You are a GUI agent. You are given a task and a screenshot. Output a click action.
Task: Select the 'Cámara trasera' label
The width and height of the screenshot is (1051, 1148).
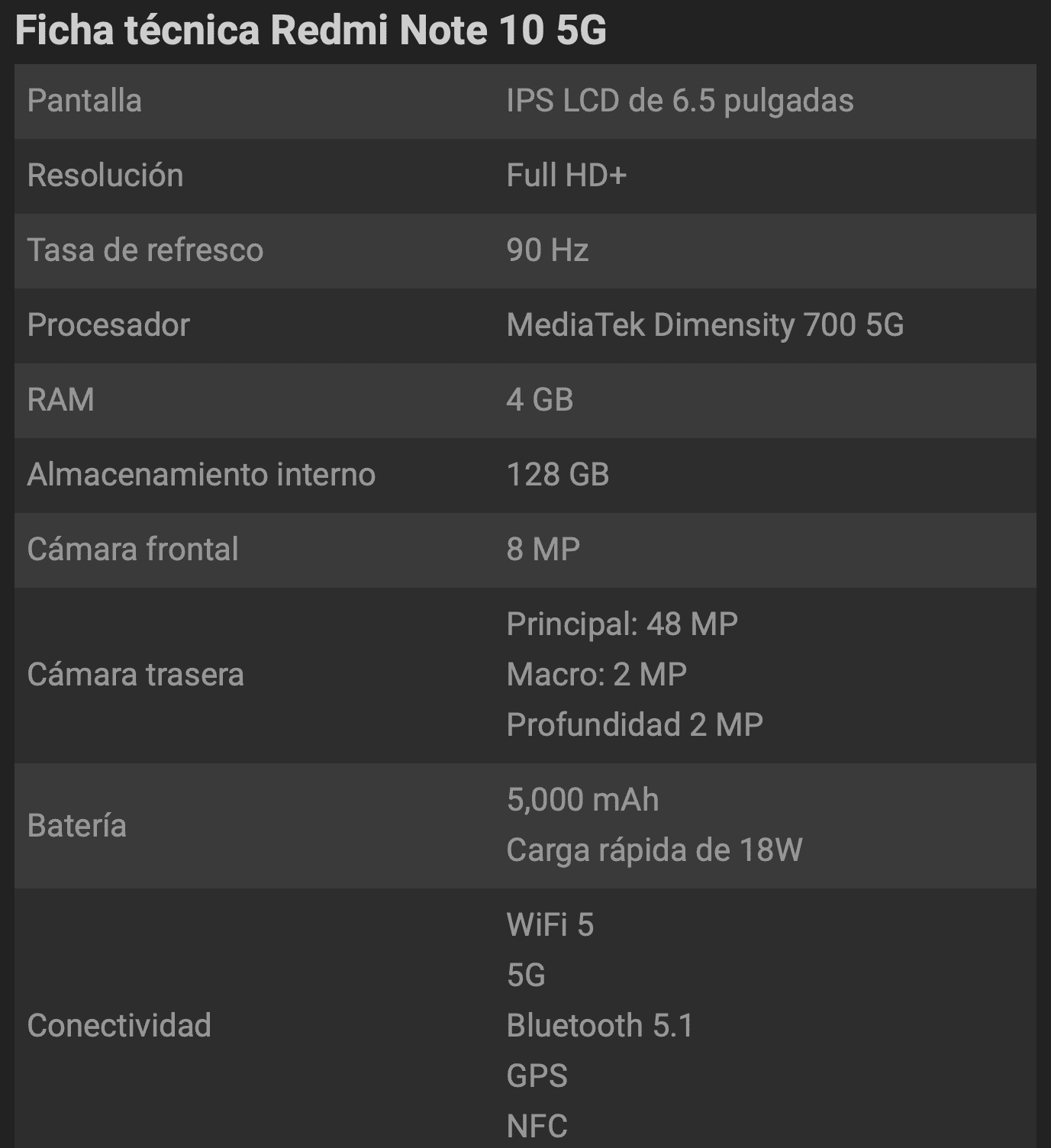click(x=136, y=675)
